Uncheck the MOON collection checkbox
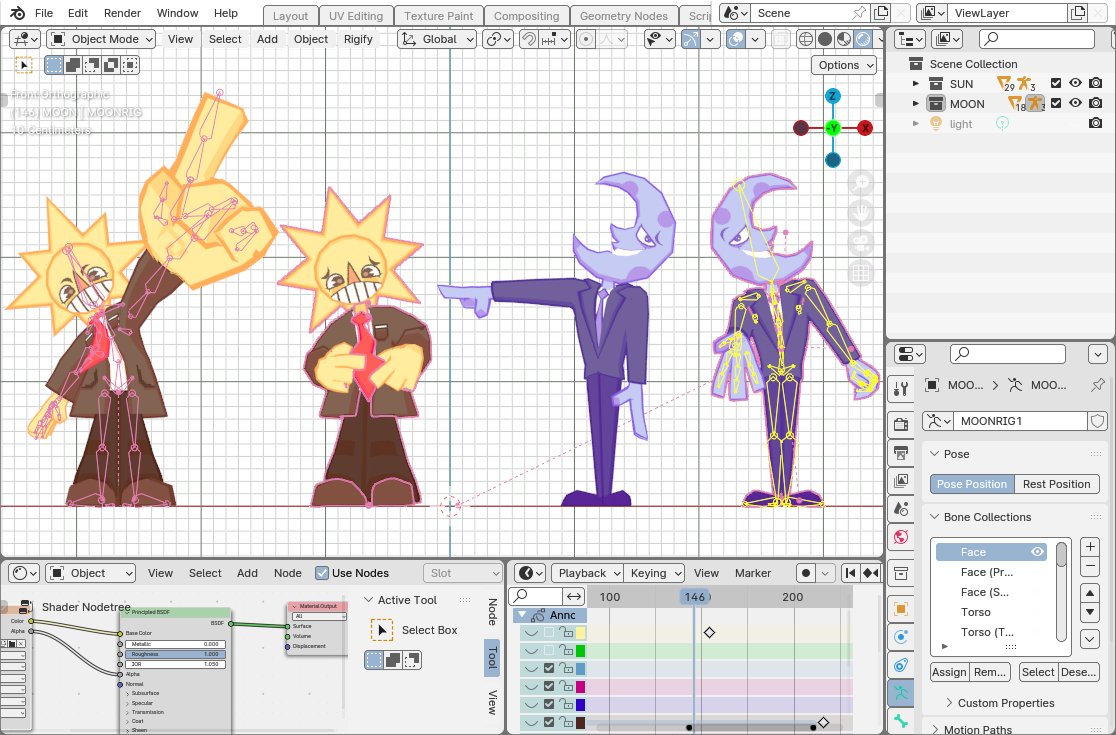Image resolution: width=1116 pixels, height=735 pixels. coord(1057,103)
